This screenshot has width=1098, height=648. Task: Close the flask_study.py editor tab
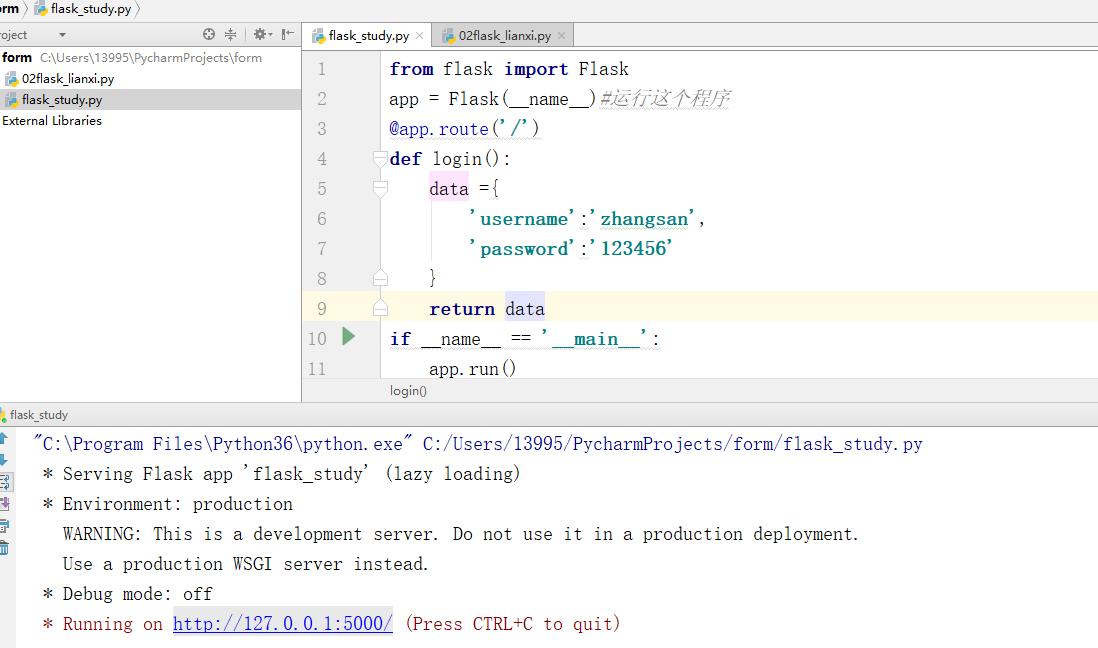click(x=419, y=36)
